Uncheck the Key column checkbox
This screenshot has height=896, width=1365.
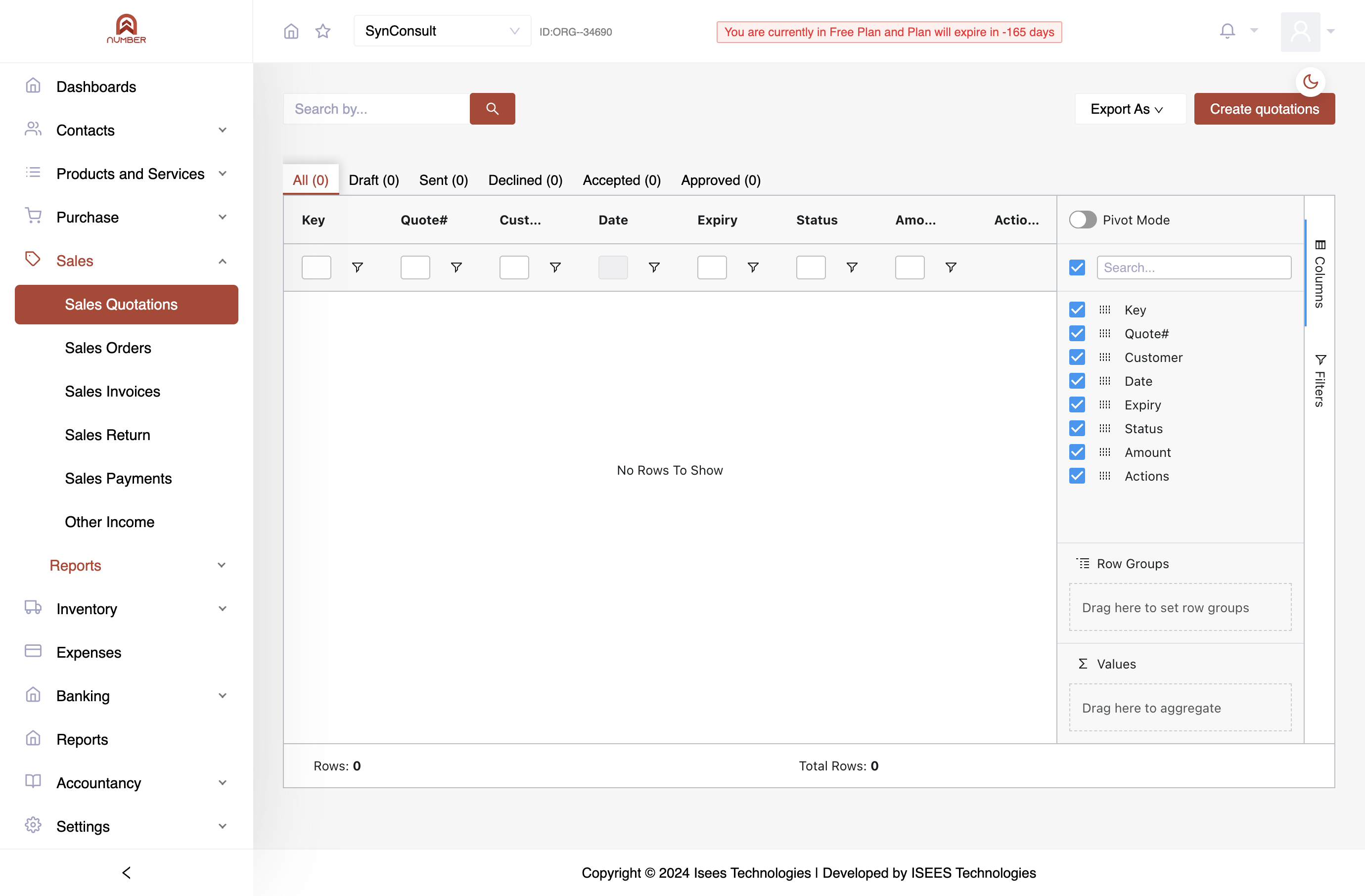[x=1077, y=310]
